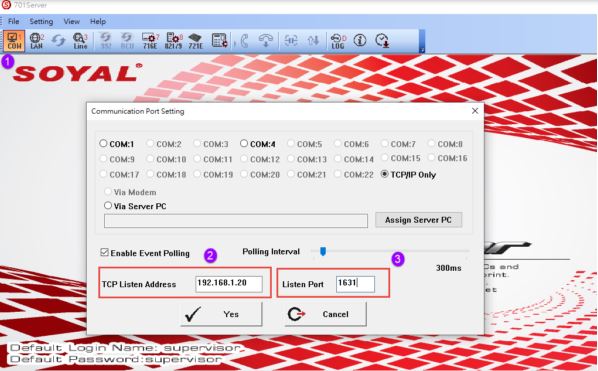The image size is (598, 371).
Task: Toggle the Enable Event Polling checkbox
Action: click(x=104, y=252)
